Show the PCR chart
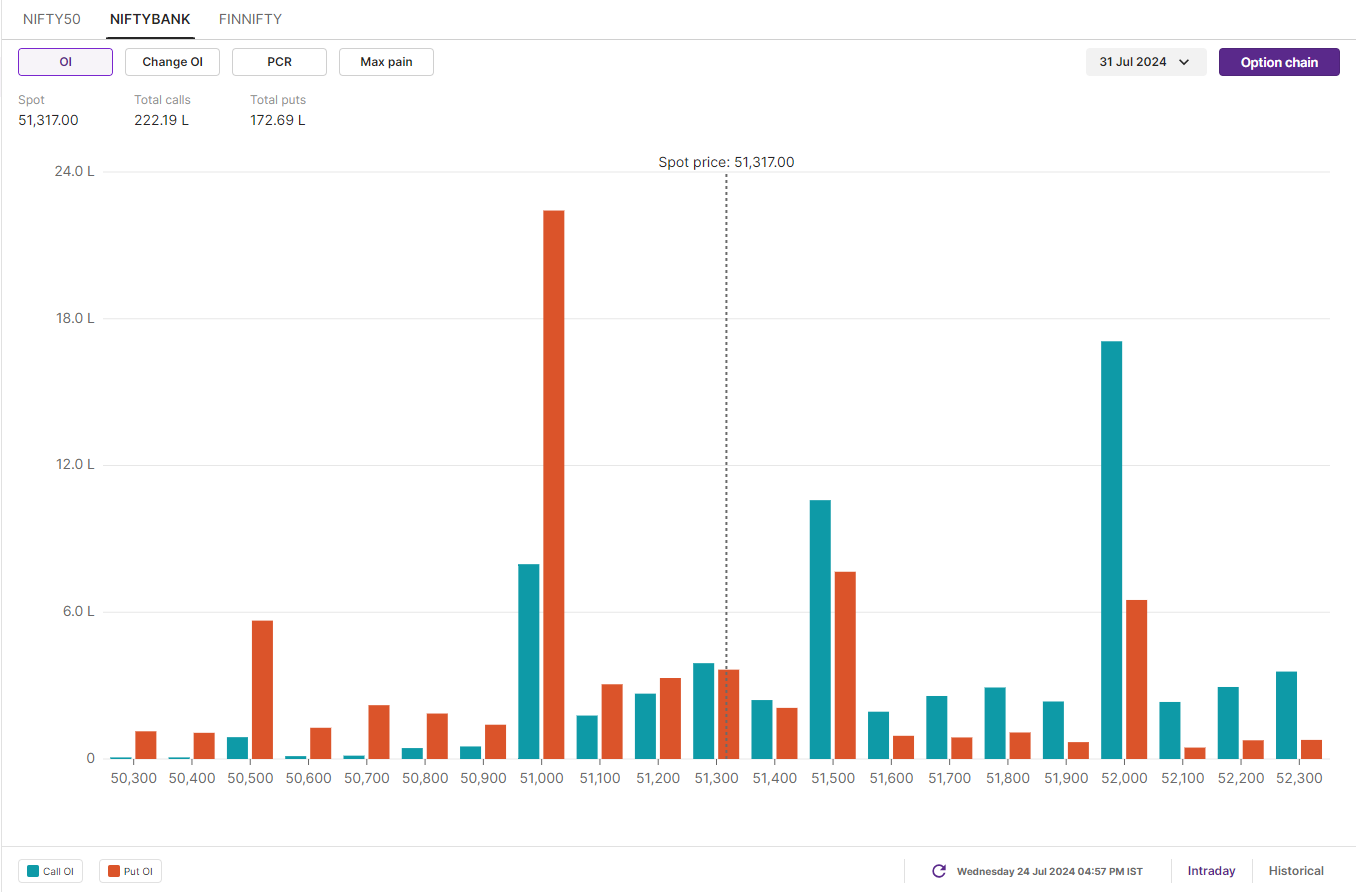This screenshot has width=1356, height=892. coord(279,62)
